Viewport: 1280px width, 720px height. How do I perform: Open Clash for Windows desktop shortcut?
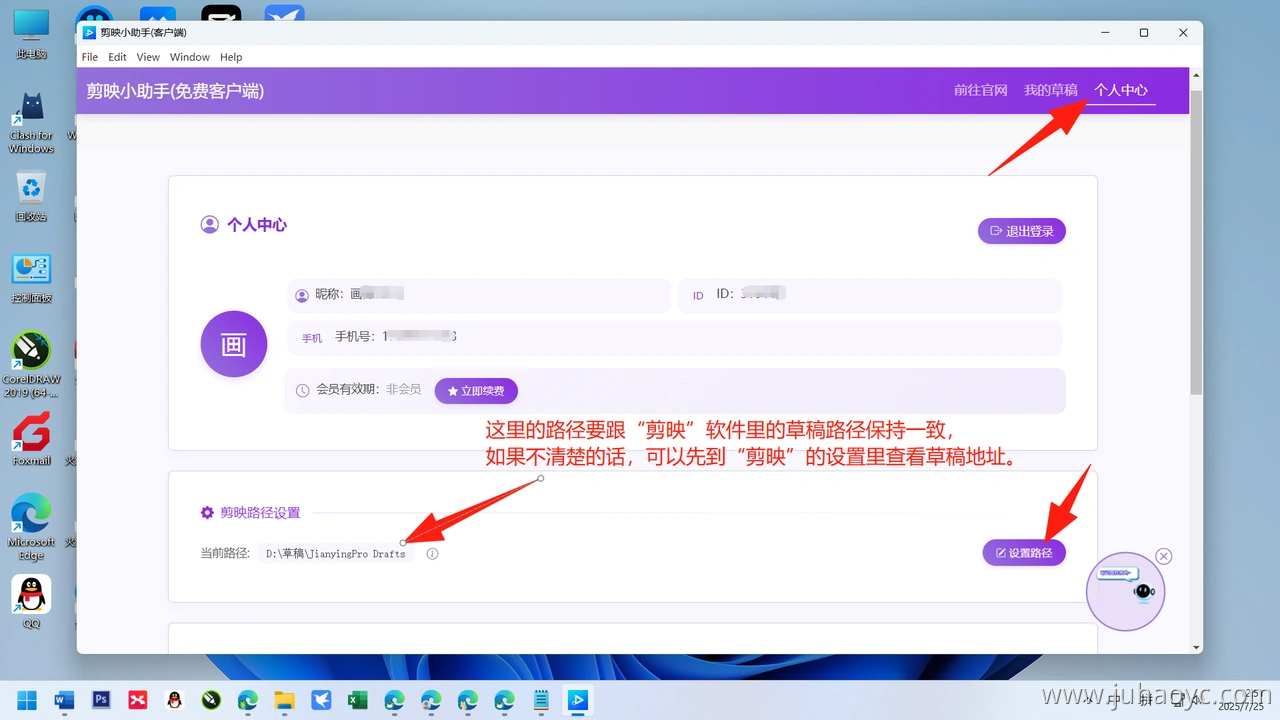(x=31, y=122)
